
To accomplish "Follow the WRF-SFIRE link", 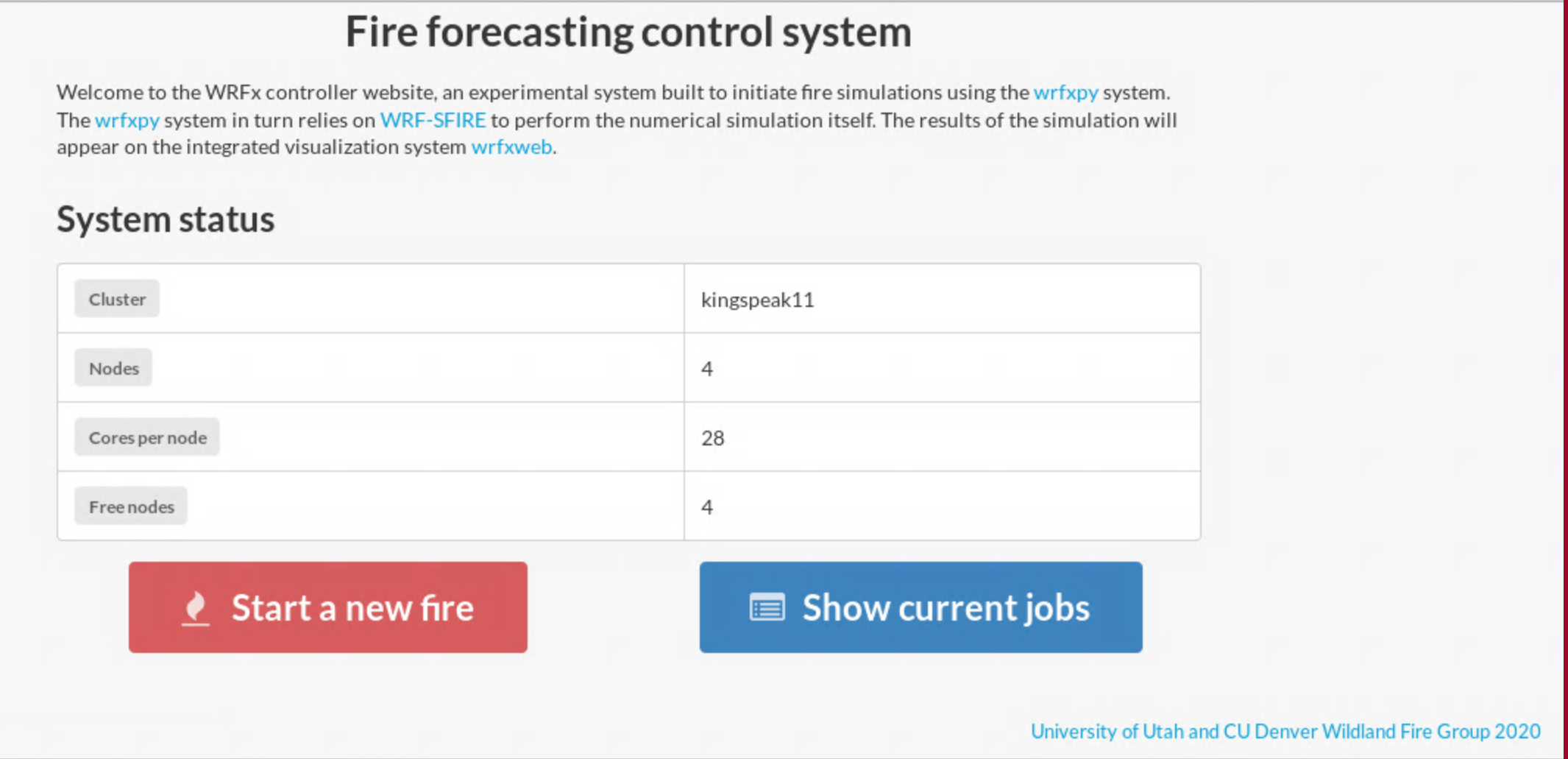I will click(x=433, y=120).
